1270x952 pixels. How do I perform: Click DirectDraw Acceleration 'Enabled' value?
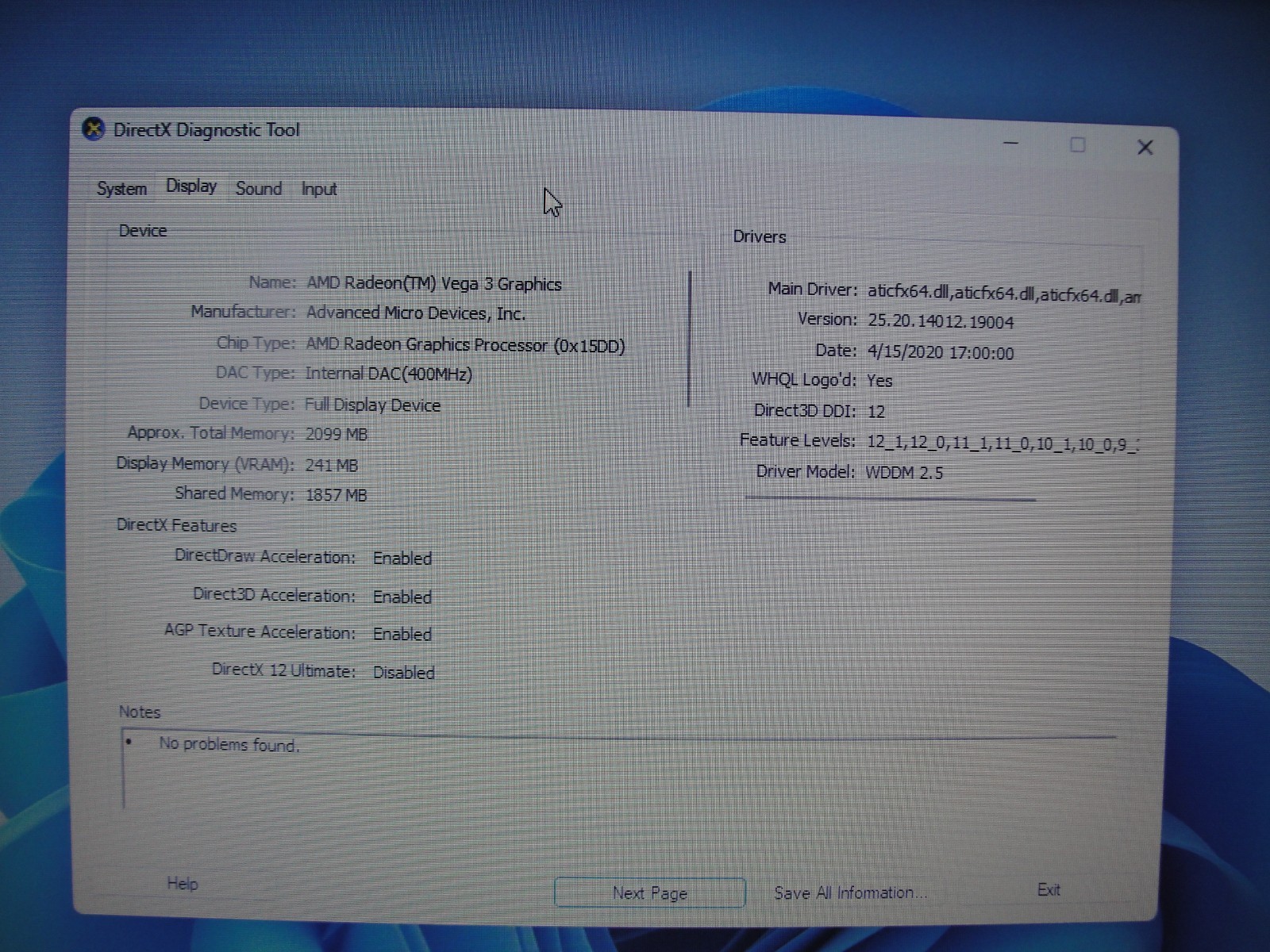[x=402, y=558]
